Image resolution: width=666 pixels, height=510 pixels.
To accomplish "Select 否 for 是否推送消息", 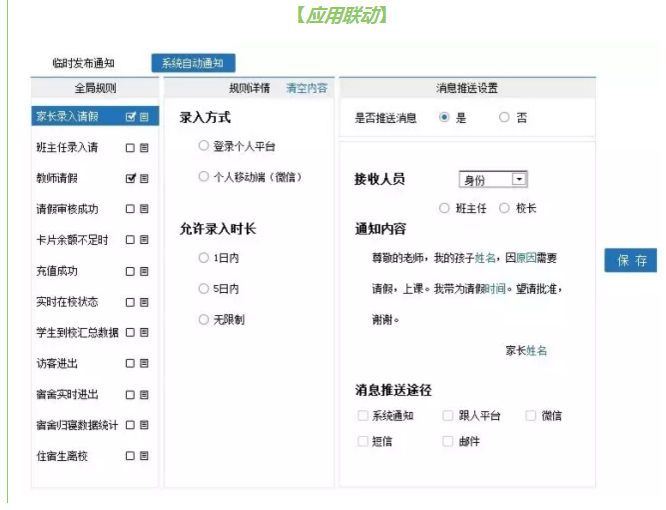I will [x=504, y=117].
